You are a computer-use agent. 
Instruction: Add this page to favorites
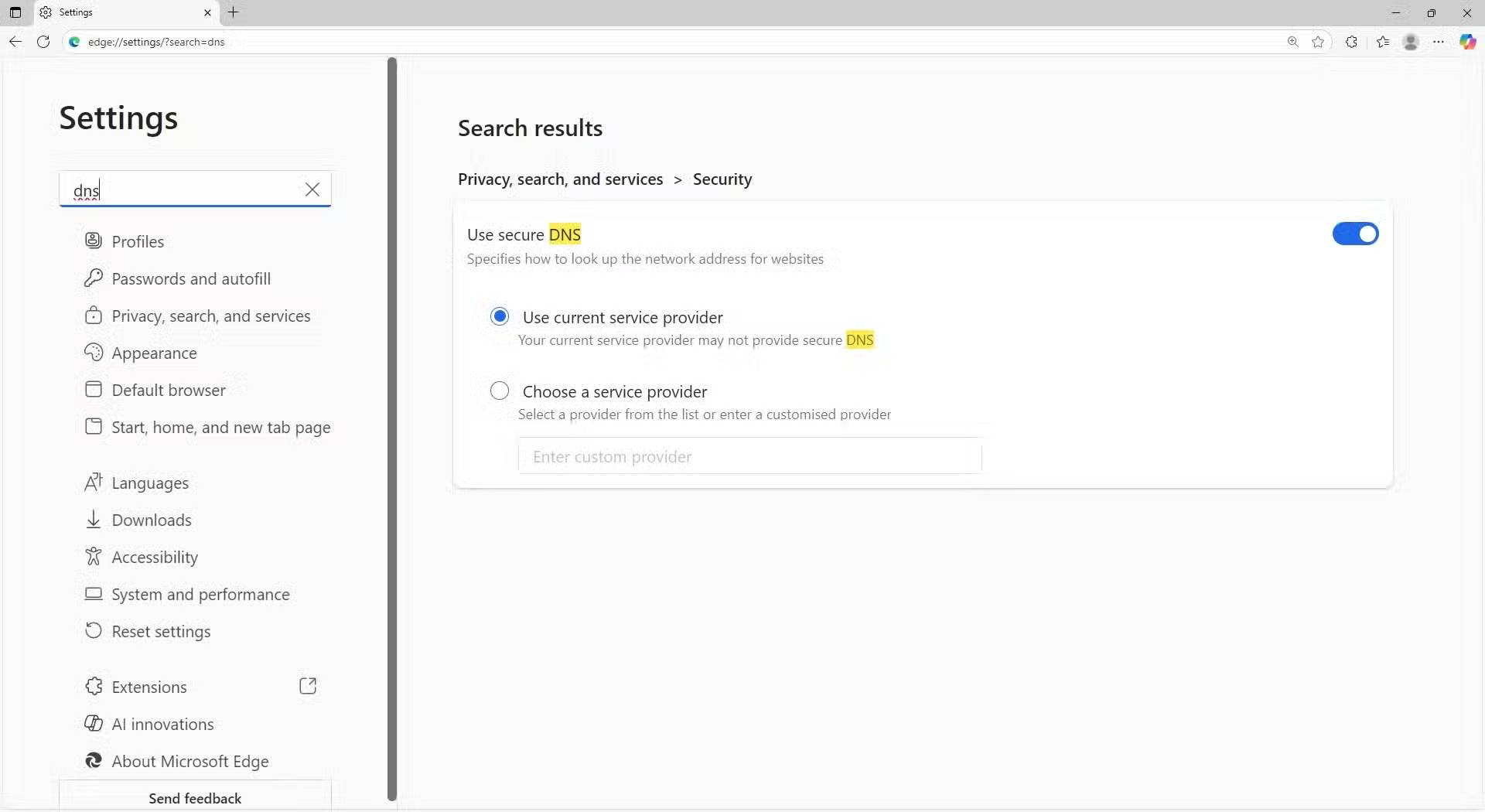1319,42
